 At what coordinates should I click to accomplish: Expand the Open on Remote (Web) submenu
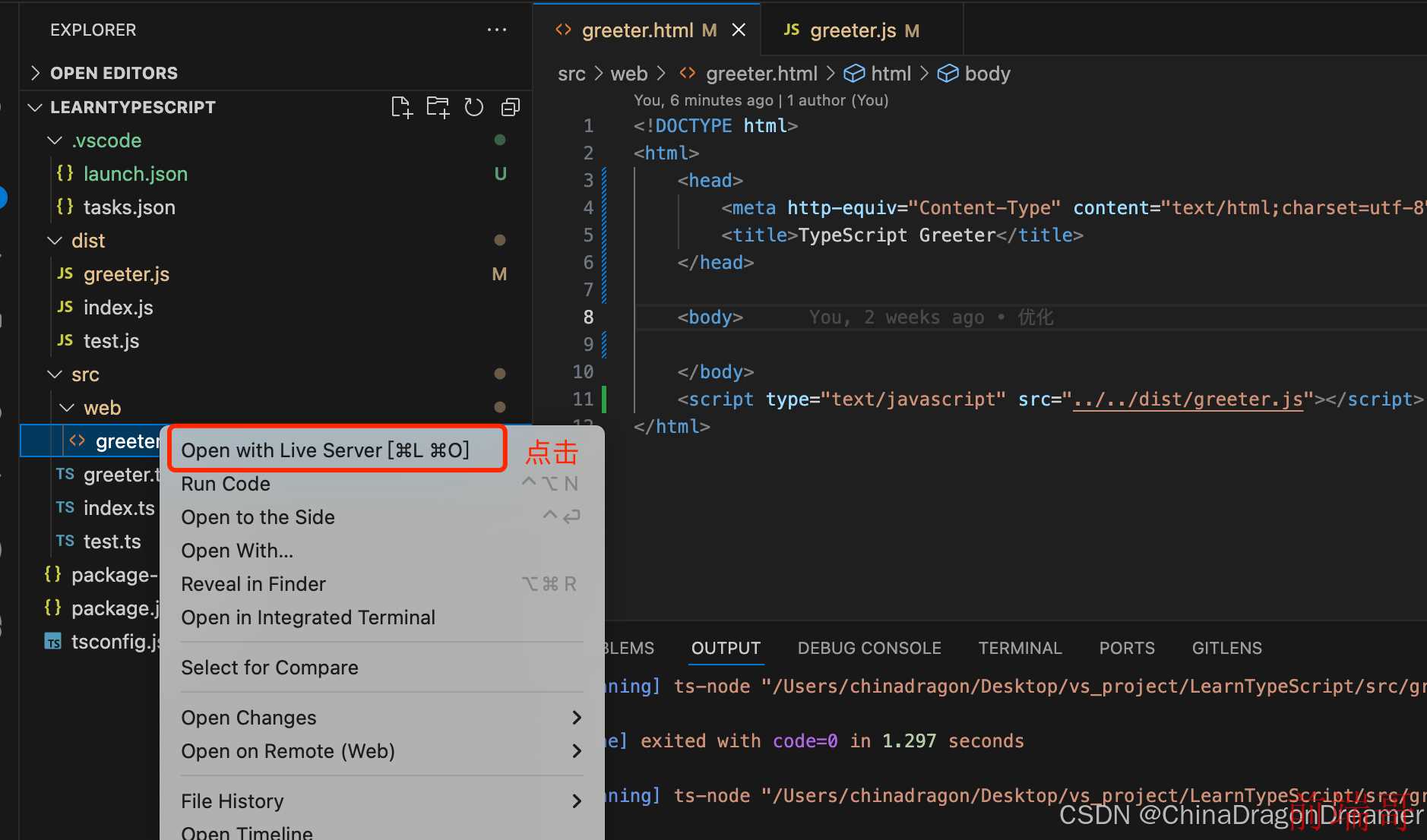tap(382, 751)
